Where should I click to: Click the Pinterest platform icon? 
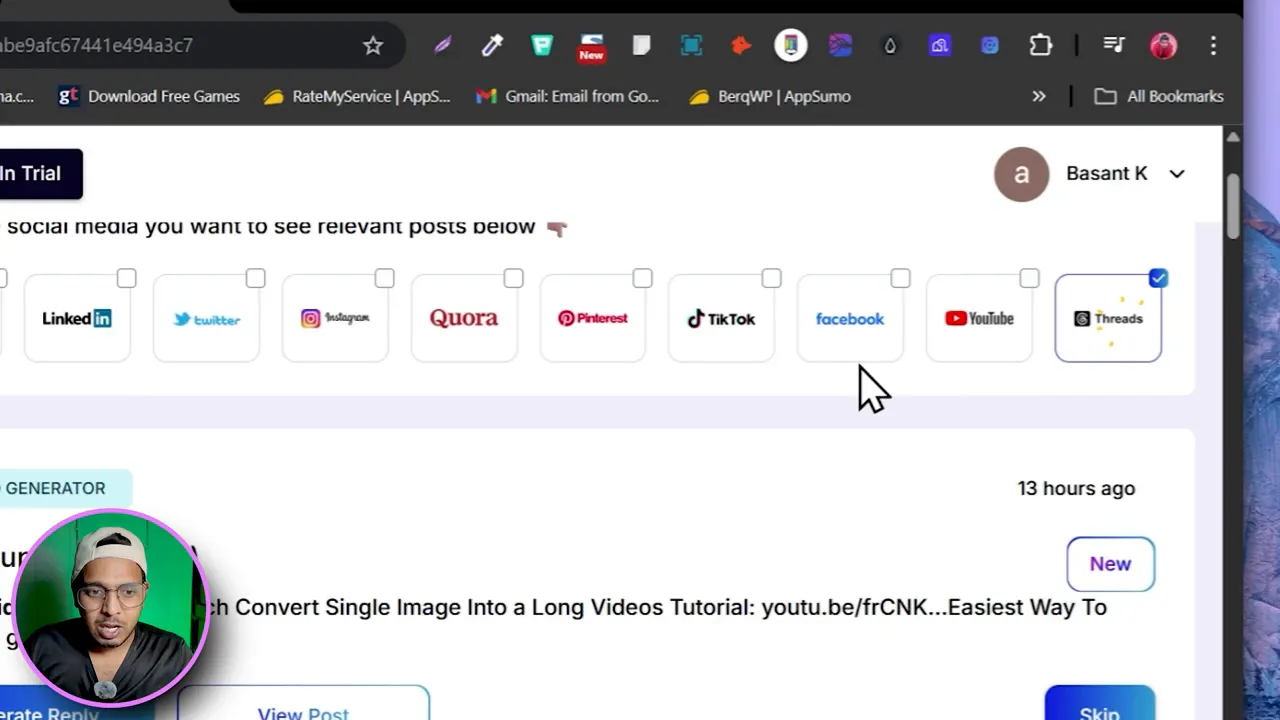(592, 318)
